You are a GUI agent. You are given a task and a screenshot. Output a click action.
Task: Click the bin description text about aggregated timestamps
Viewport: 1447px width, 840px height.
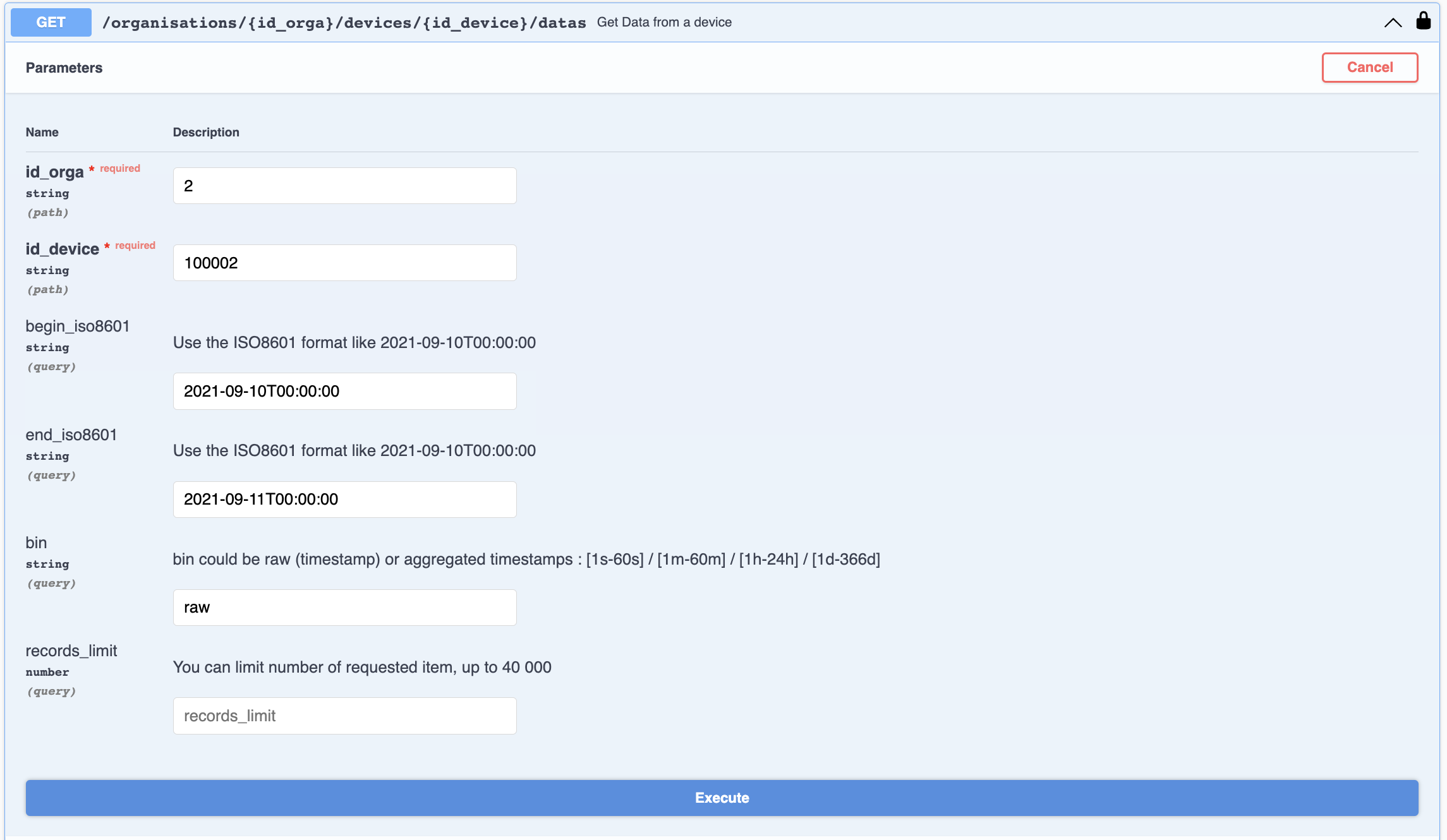pos(526,559)
